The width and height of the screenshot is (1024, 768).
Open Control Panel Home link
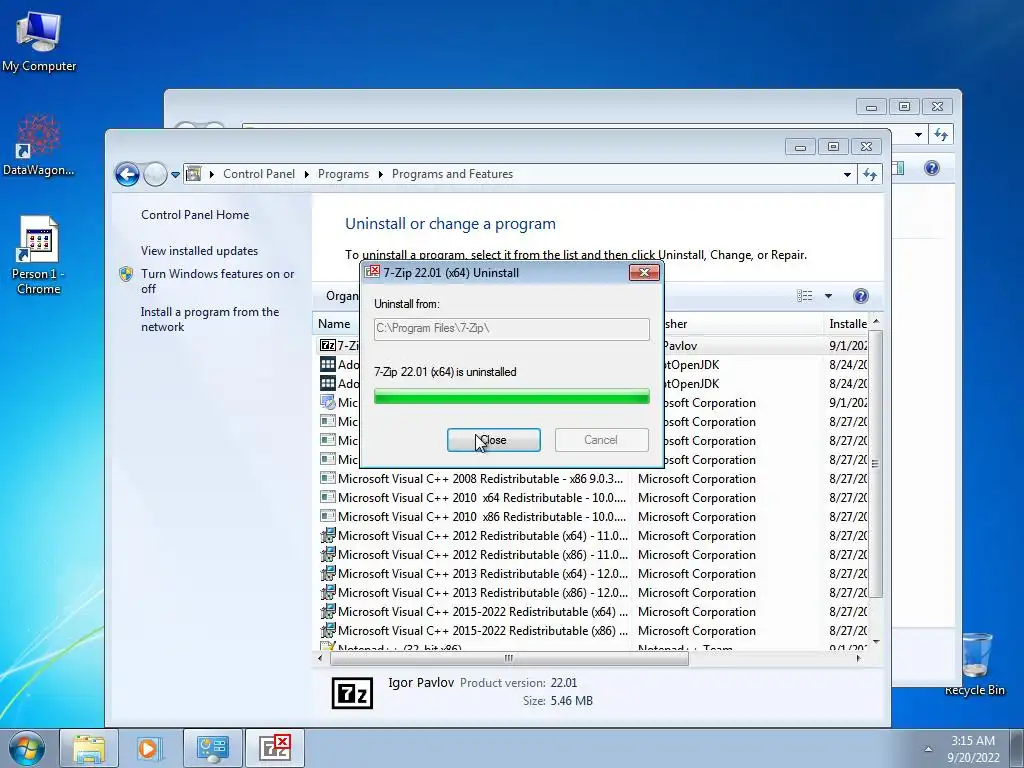pos(195,215)
